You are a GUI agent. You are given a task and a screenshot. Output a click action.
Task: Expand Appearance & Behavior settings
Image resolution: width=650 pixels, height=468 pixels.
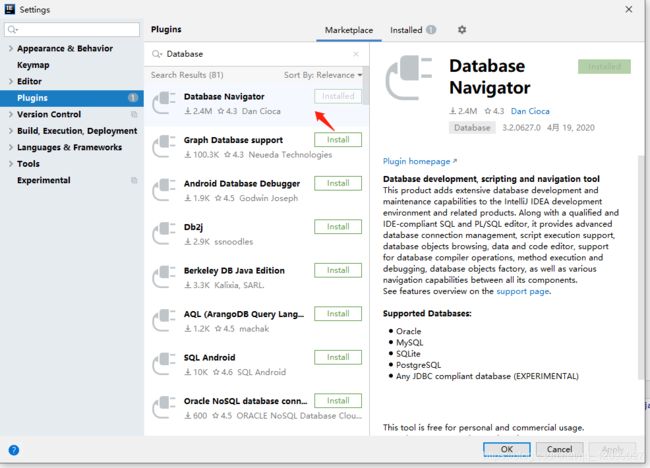11,48
